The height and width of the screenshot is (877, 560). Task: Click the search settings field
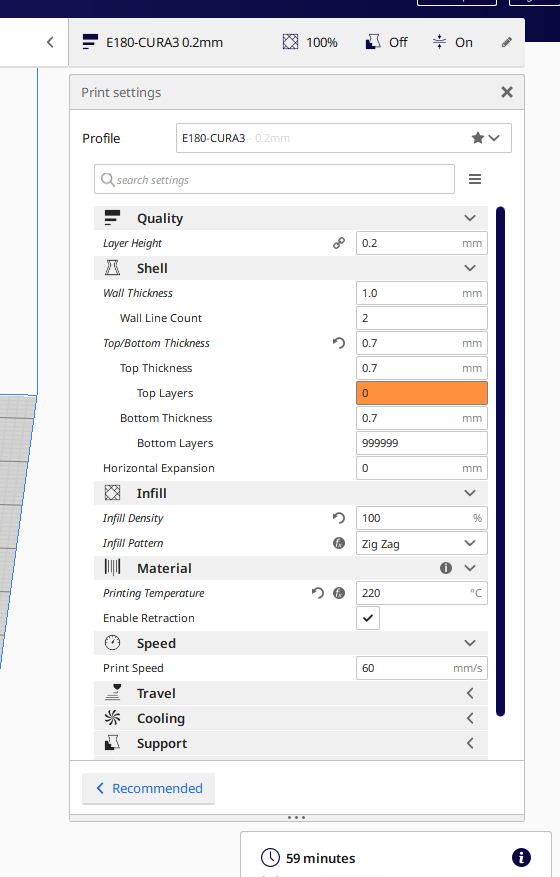[x=274, y=180]
